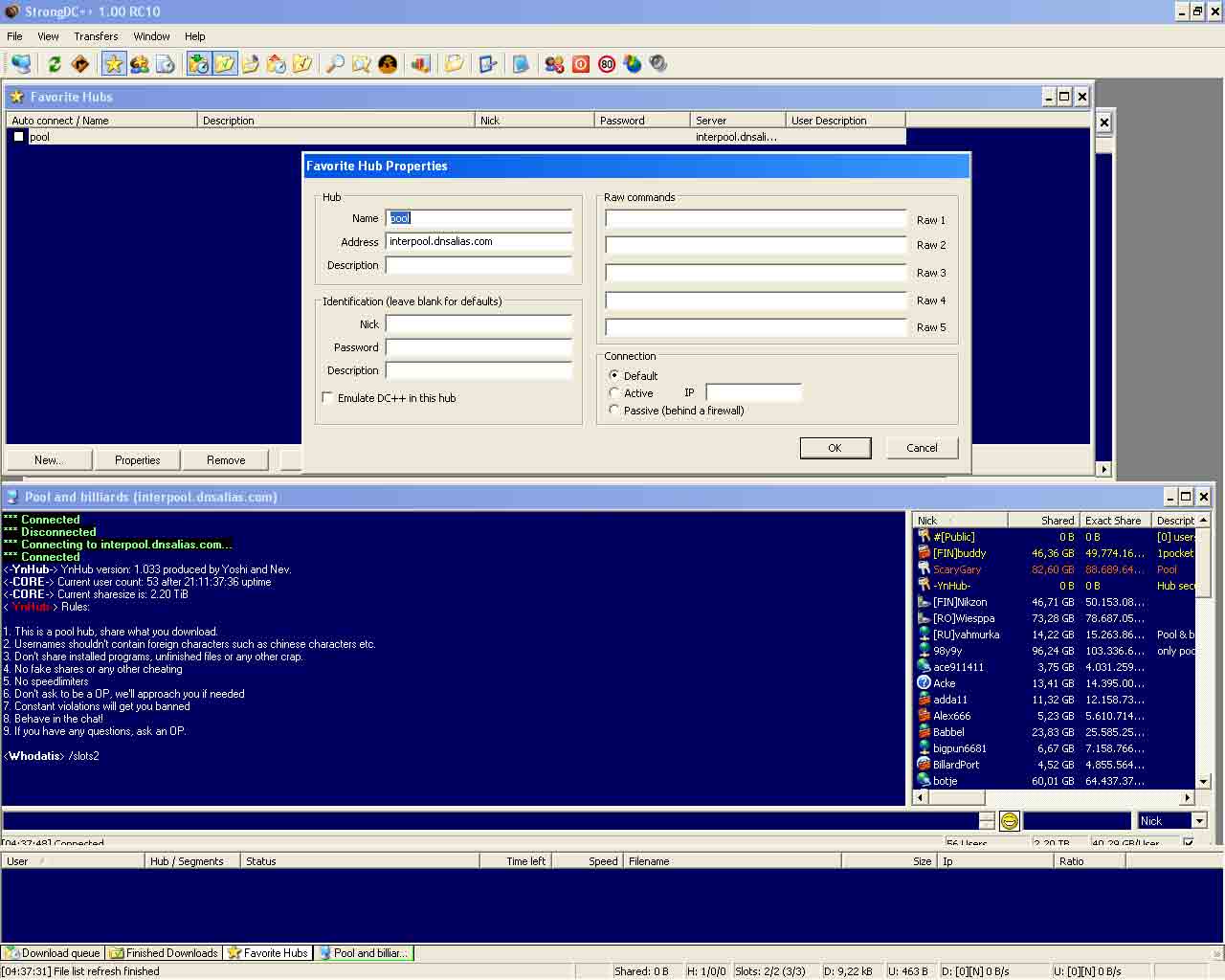Click the Server column header in Favorite Hubs
Viewport: 1225px width, 980px height.
[738, 121]
